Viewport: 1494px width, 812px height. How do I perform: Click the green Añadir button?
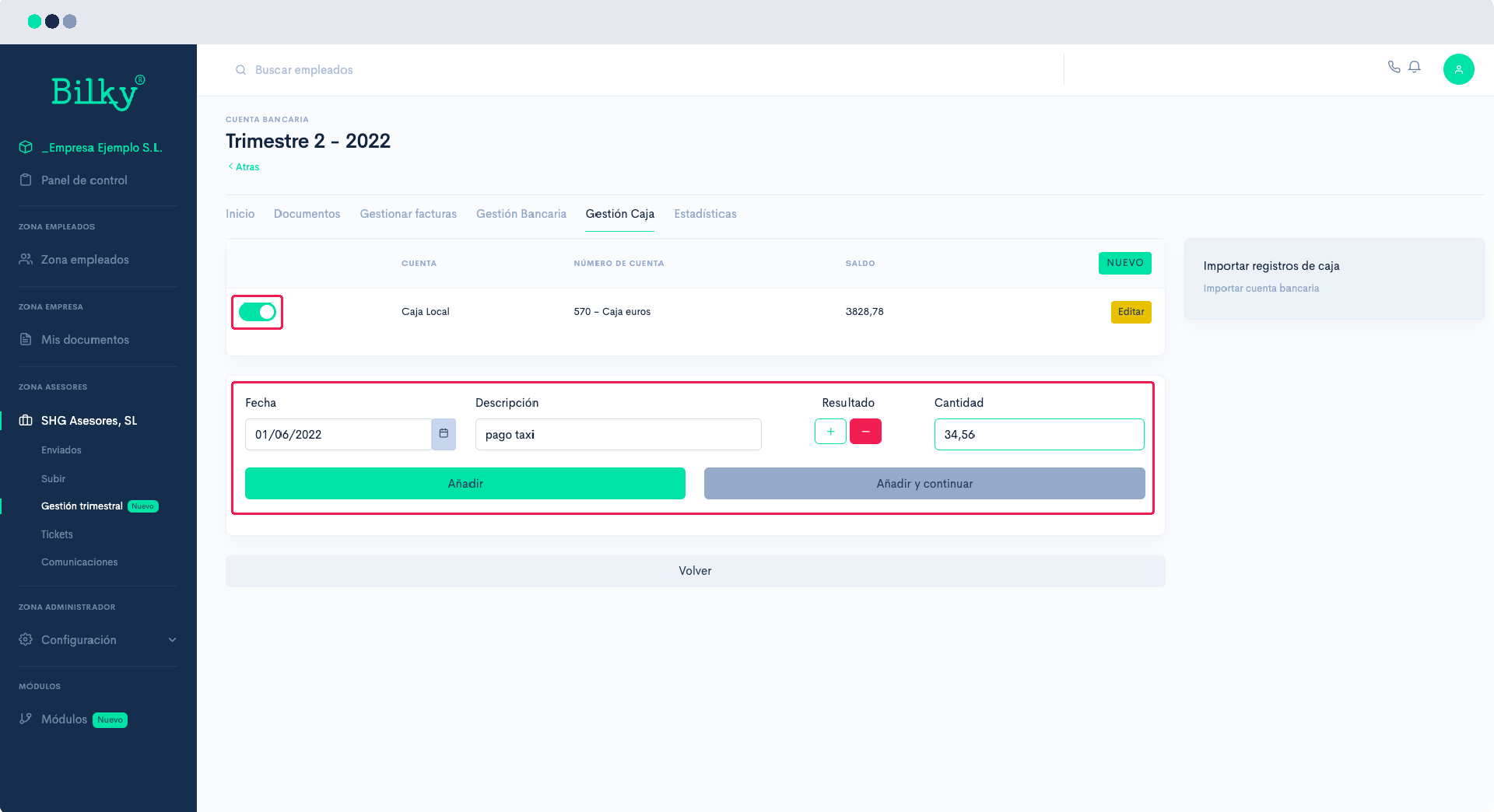[x=465, y=484]
